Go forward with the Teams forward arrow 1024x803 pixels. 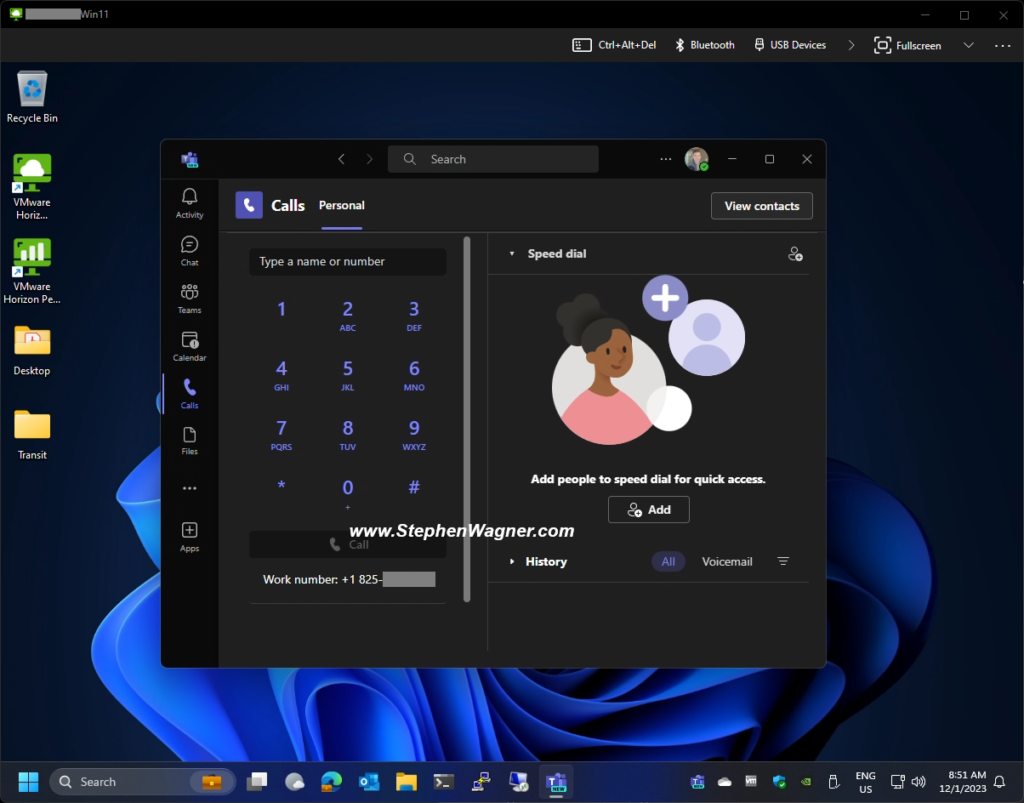pyautogui.click(x=370, y=159)
